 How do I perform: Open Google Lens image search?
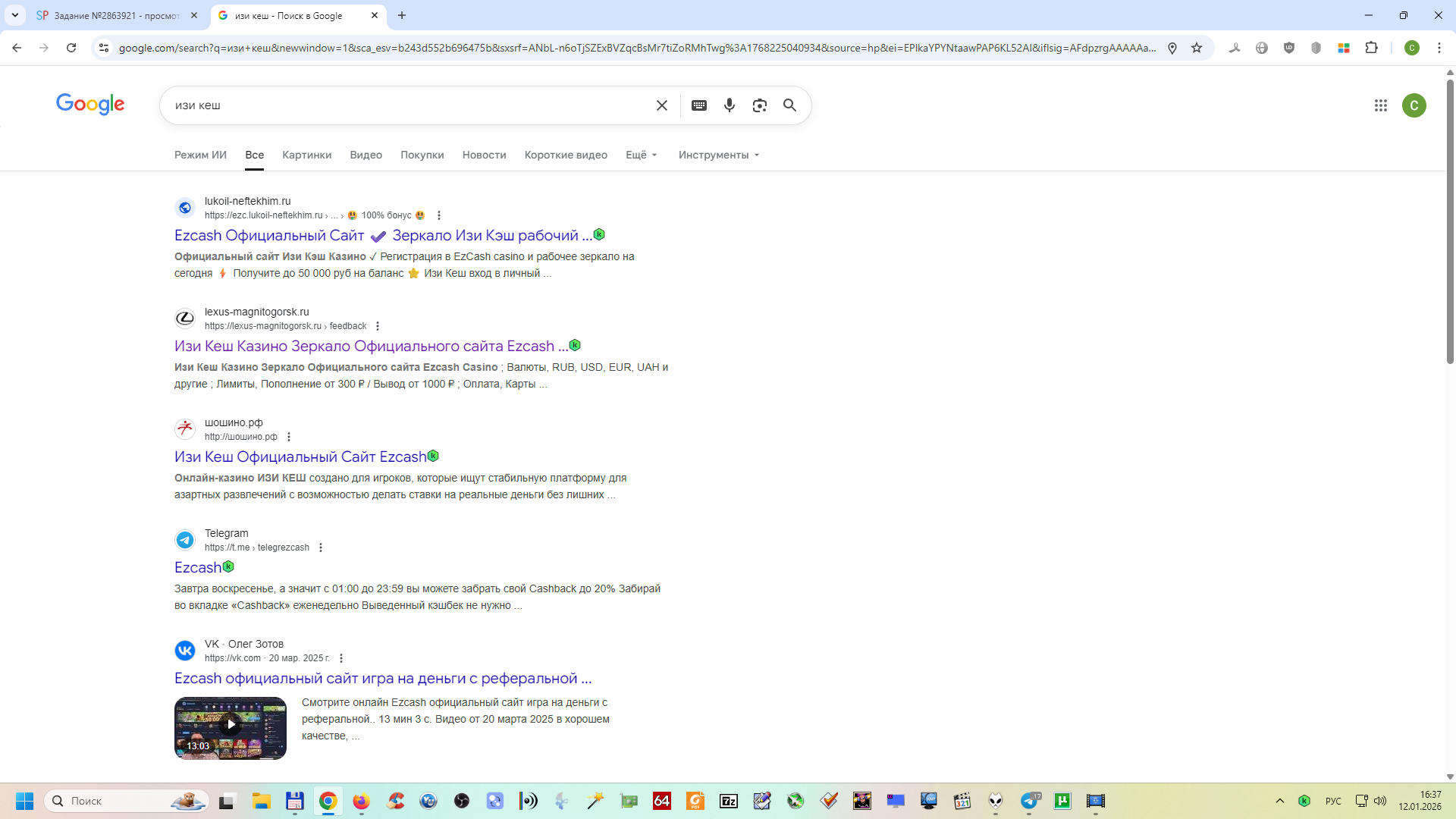(759, 105)
